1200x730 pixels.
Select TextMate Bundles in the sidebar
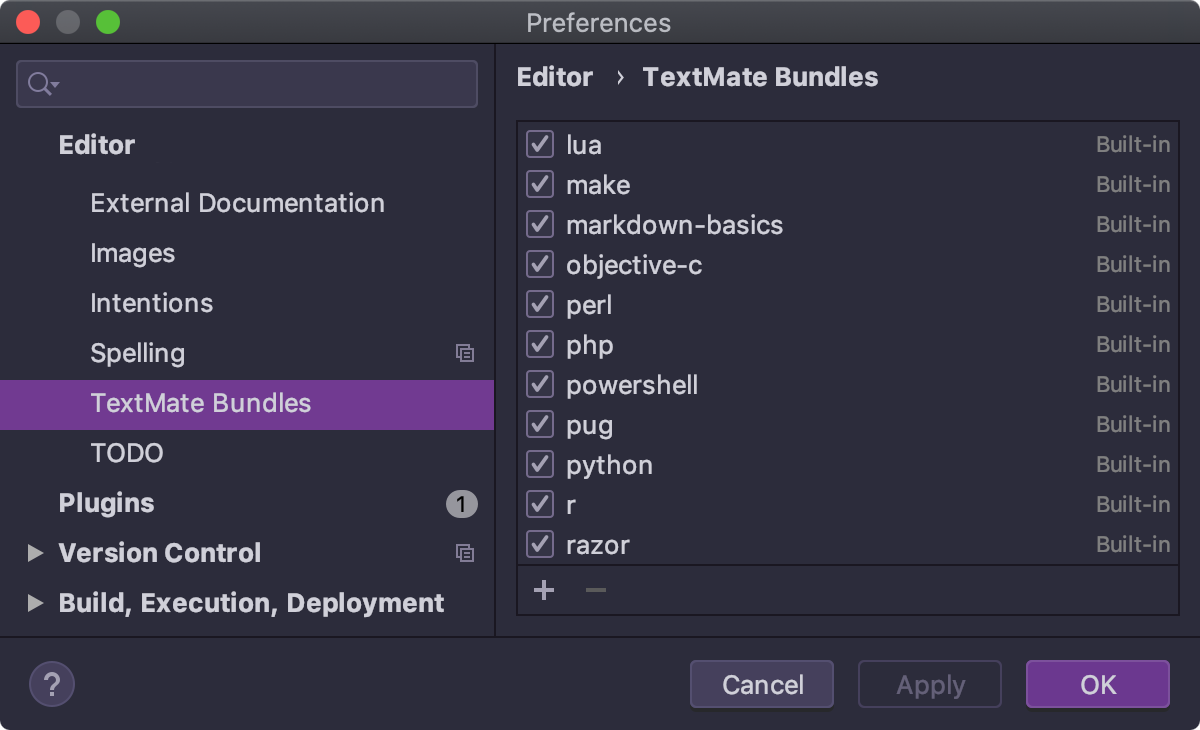247,404
